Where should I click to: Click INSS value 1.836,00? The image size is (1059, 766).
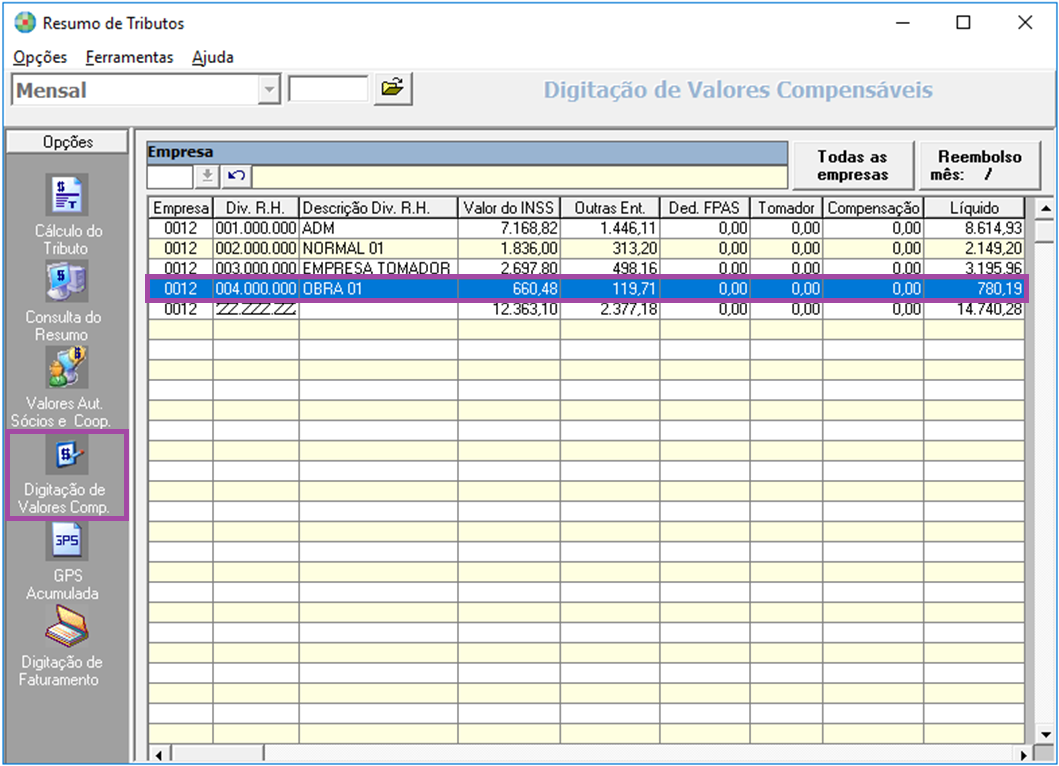tap(529, 249)
